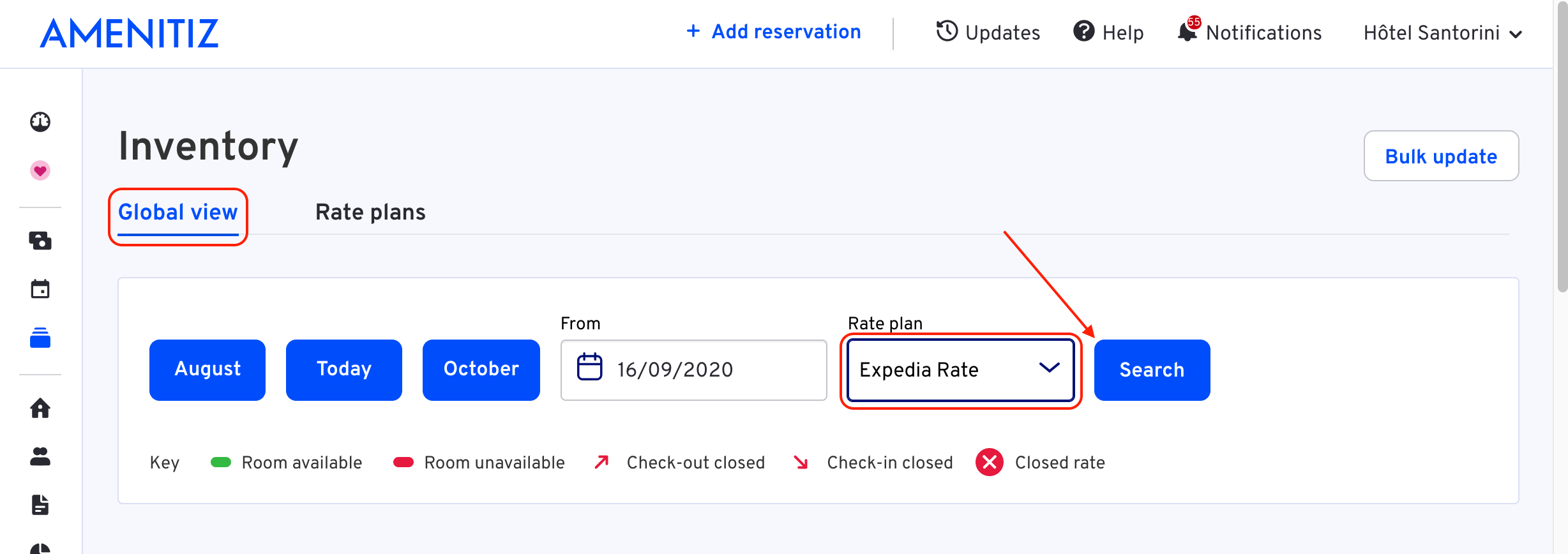Click the From date input field
Screen dimensions: 1568x554
[x=693, y=370]
